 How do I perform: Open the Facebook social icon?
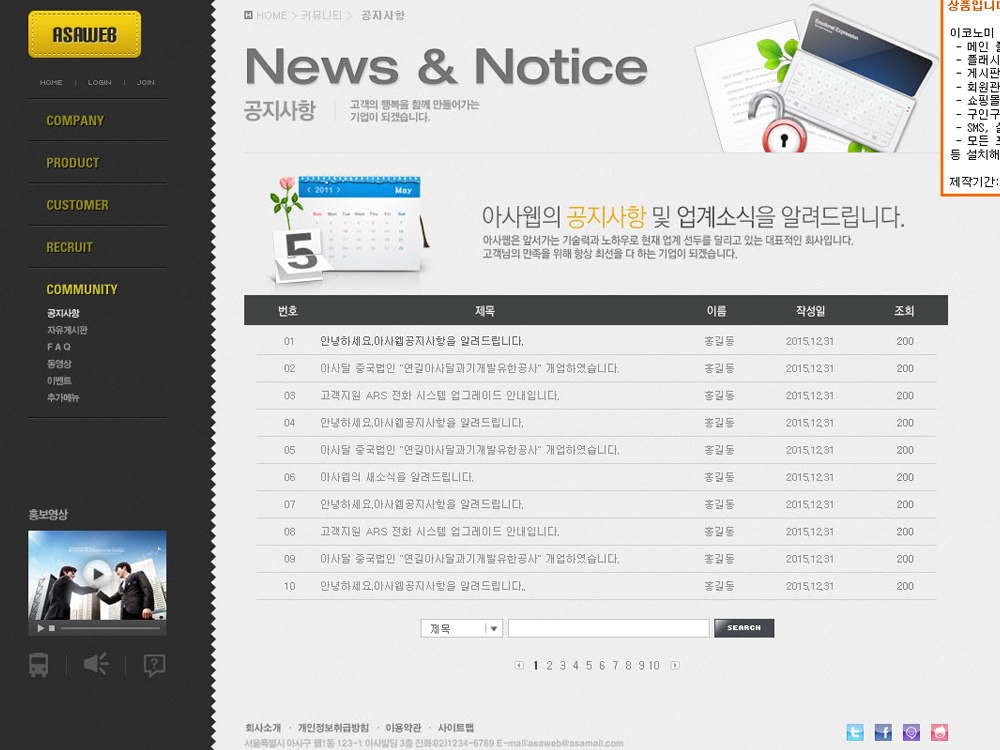coord(883,732)
